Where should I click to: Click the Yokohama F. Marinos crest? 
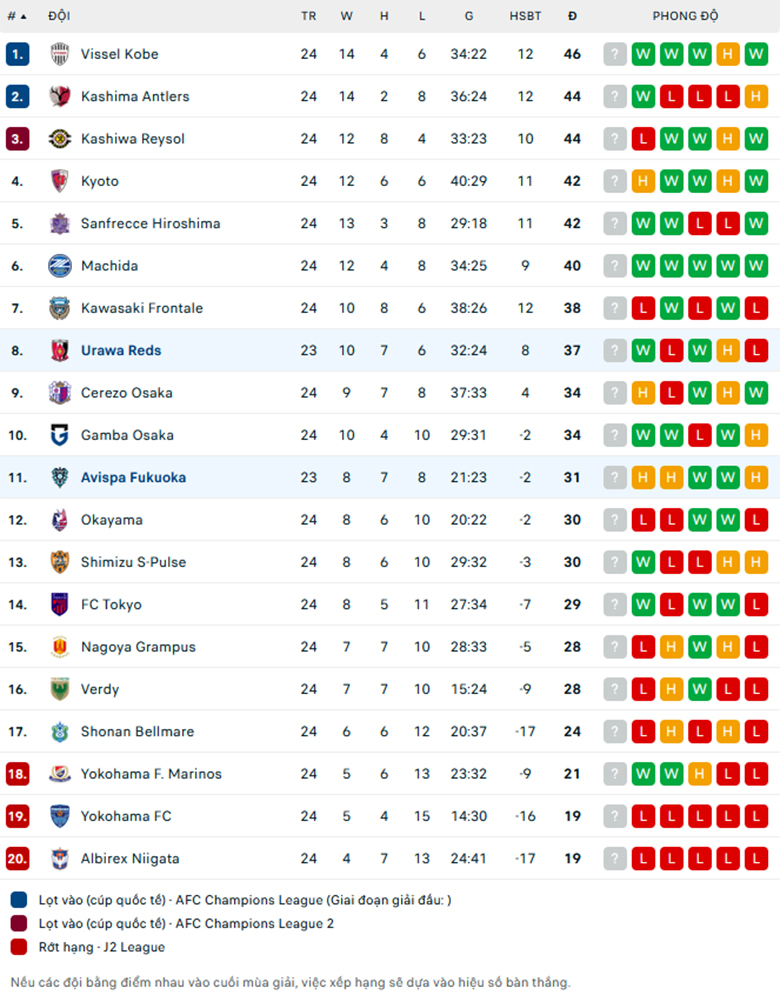click(x=60, y=774)
